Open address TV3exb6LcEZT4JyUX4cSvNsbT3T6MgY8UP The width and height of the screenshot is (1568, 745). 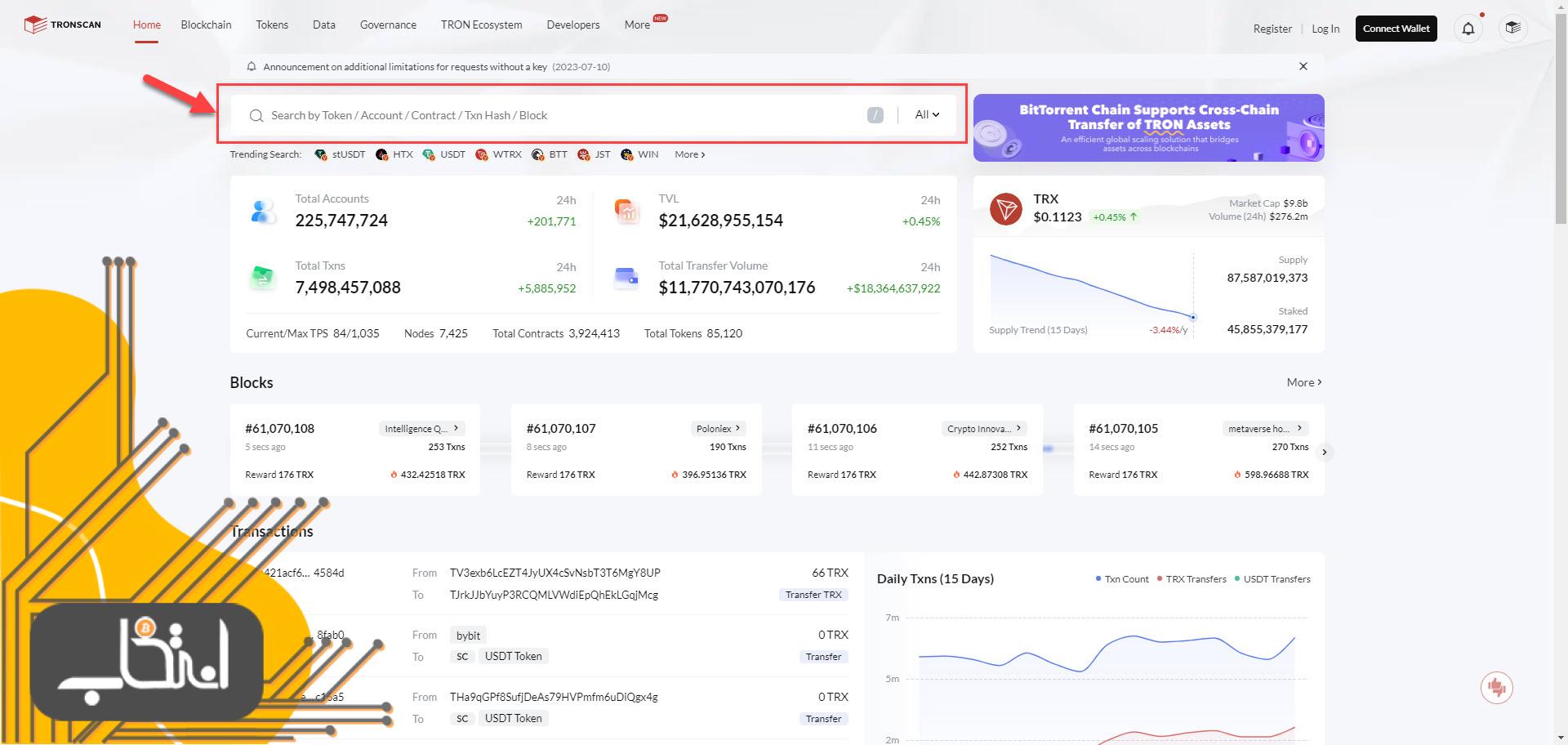[x=555, y=573]
